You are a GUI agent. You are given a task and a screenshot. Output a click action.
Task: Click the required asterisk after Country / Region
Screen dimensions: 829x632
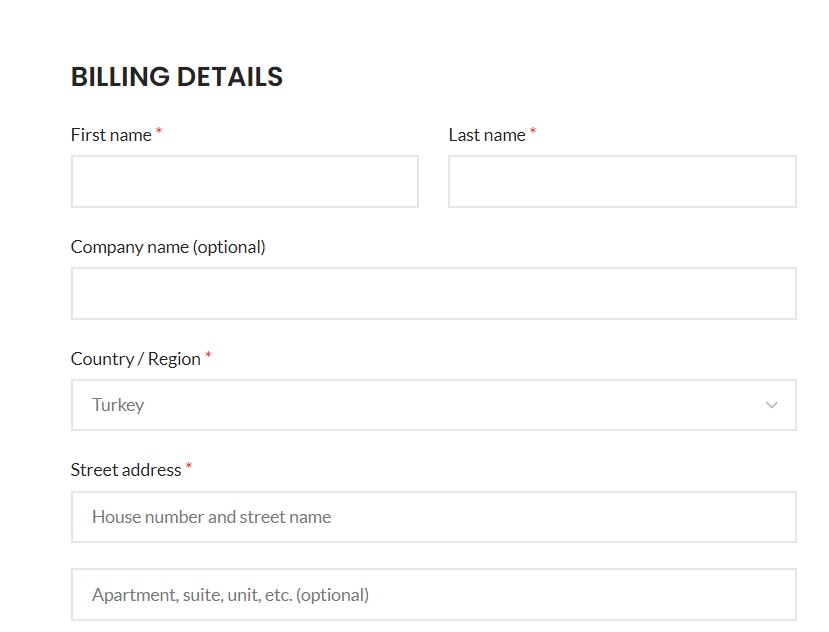(x=208, y=355)
